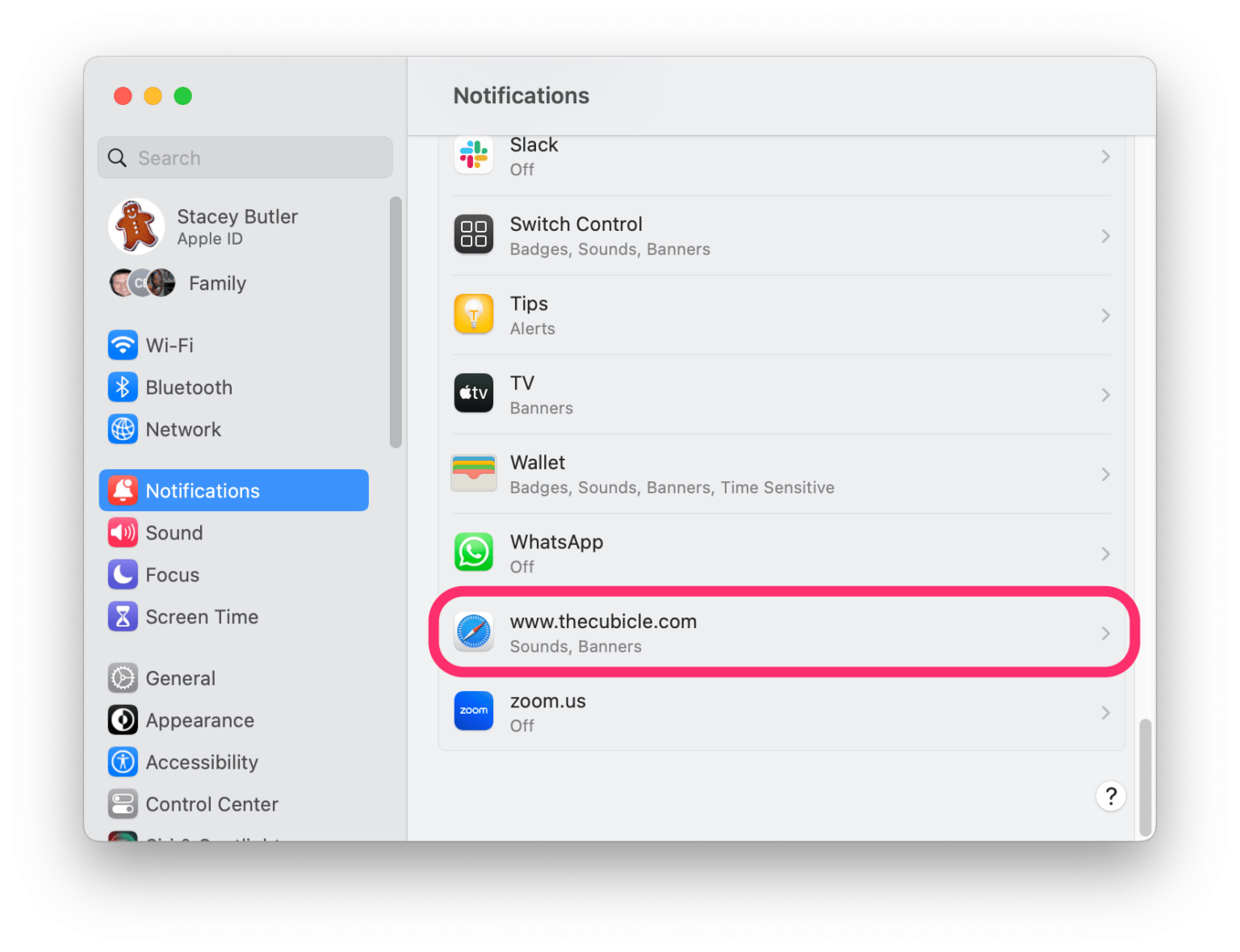Open Screen Time in sidebar

click(x=234, y=617)
